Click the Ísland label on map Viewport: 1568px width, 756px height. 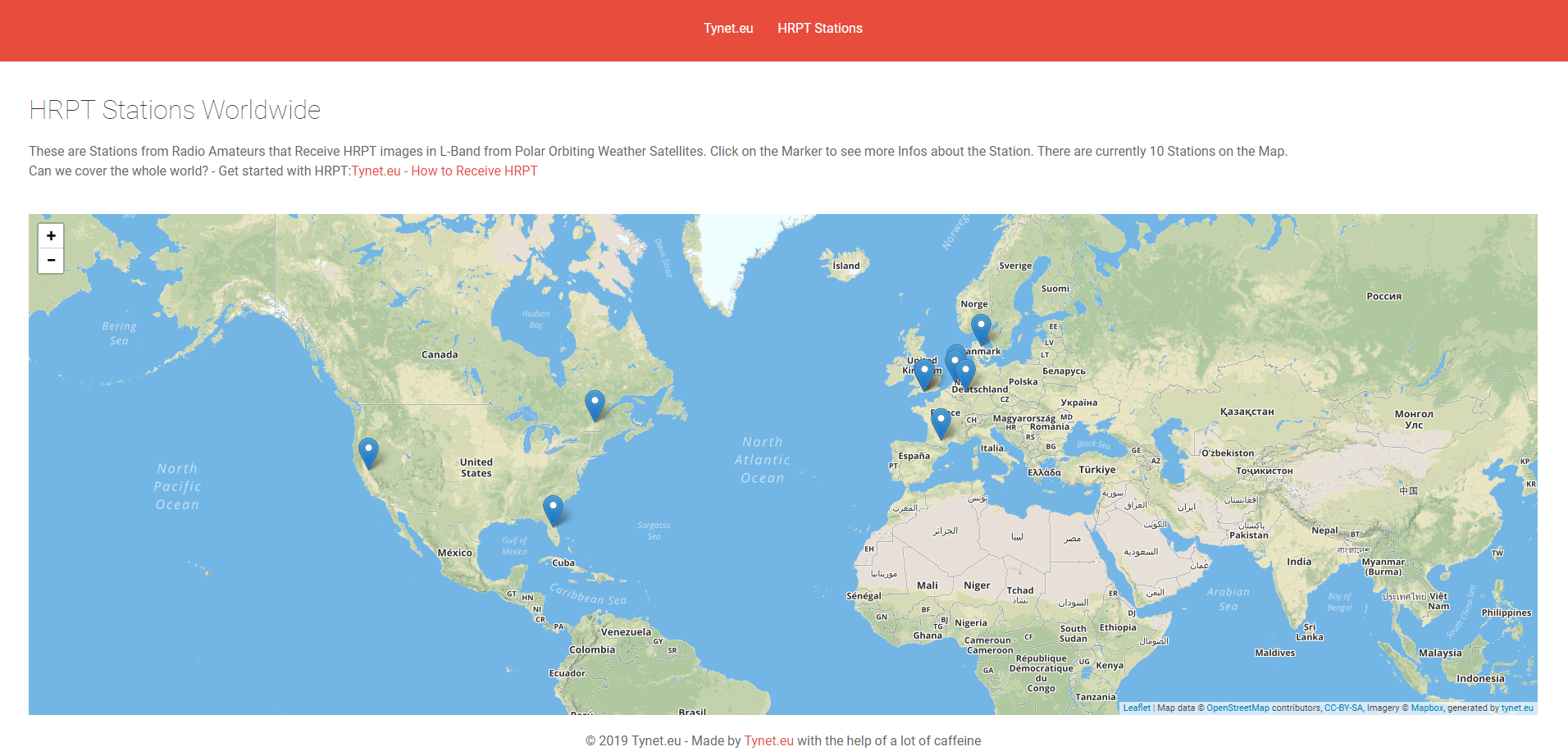846,266
